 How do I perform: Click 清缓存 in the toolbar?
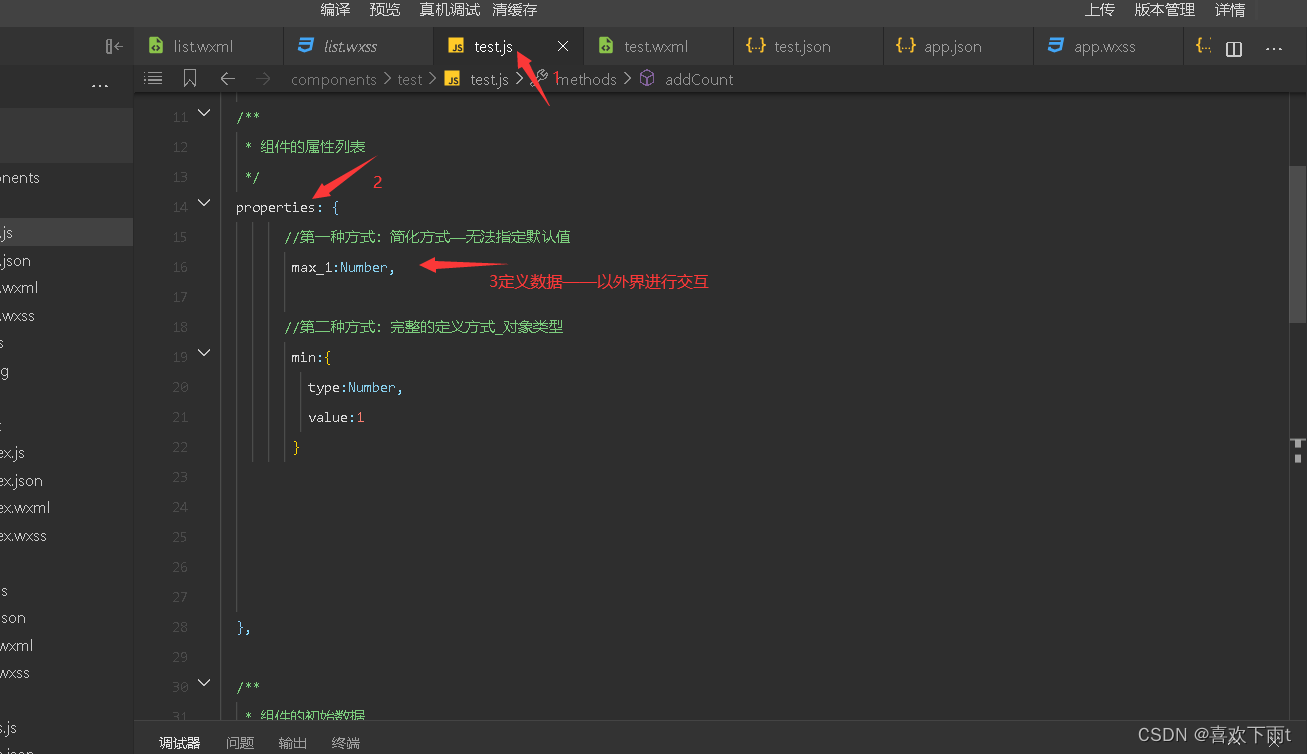pos(515,10)
